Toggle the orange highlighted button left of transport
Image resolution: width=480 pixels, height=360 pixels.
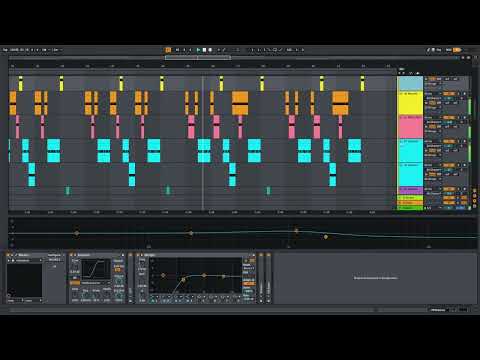tap(168, 50)
